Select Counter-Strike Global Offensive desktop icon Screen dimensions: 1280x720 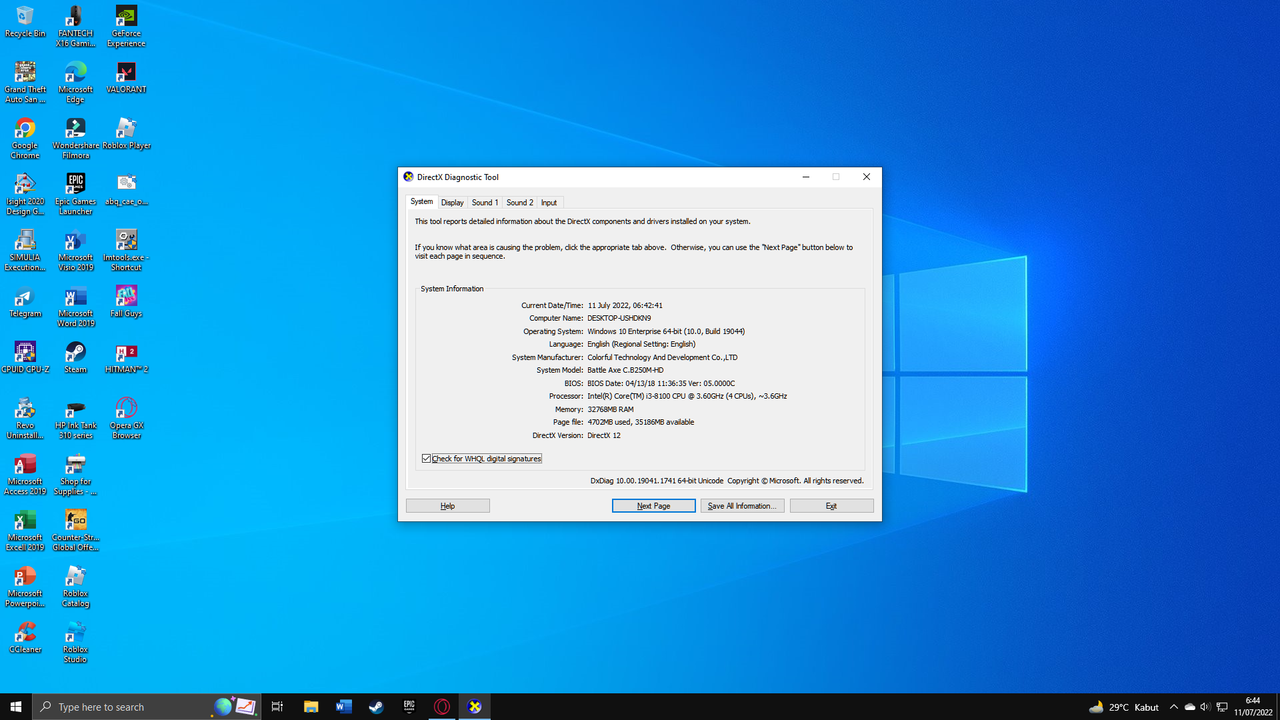coord(75,531)
